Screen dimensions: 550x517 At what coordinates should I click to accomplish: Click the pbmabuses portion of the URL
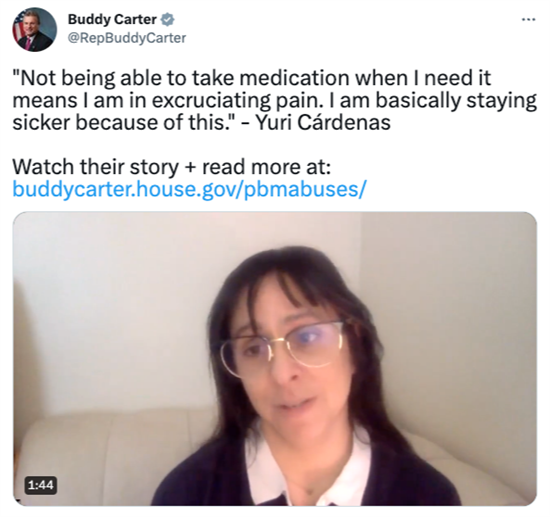coord(300,189)
